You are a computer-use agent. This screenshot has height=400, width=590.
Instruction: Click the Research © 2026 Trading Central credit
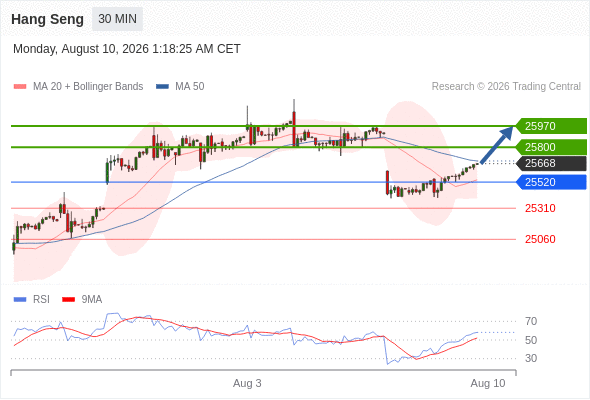click(506, 87)
